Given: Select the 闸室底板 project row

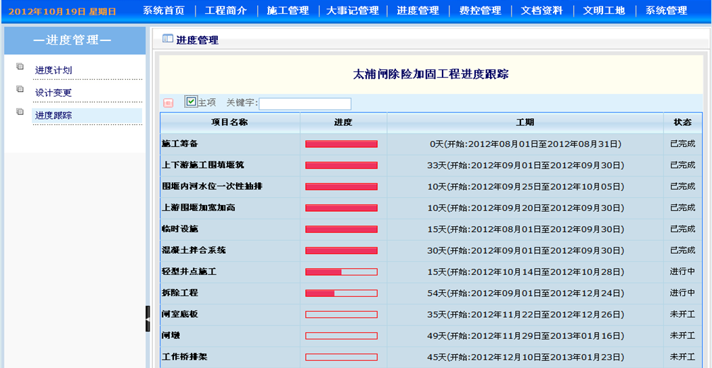Looking at the screenshot, I should point(431,314).
